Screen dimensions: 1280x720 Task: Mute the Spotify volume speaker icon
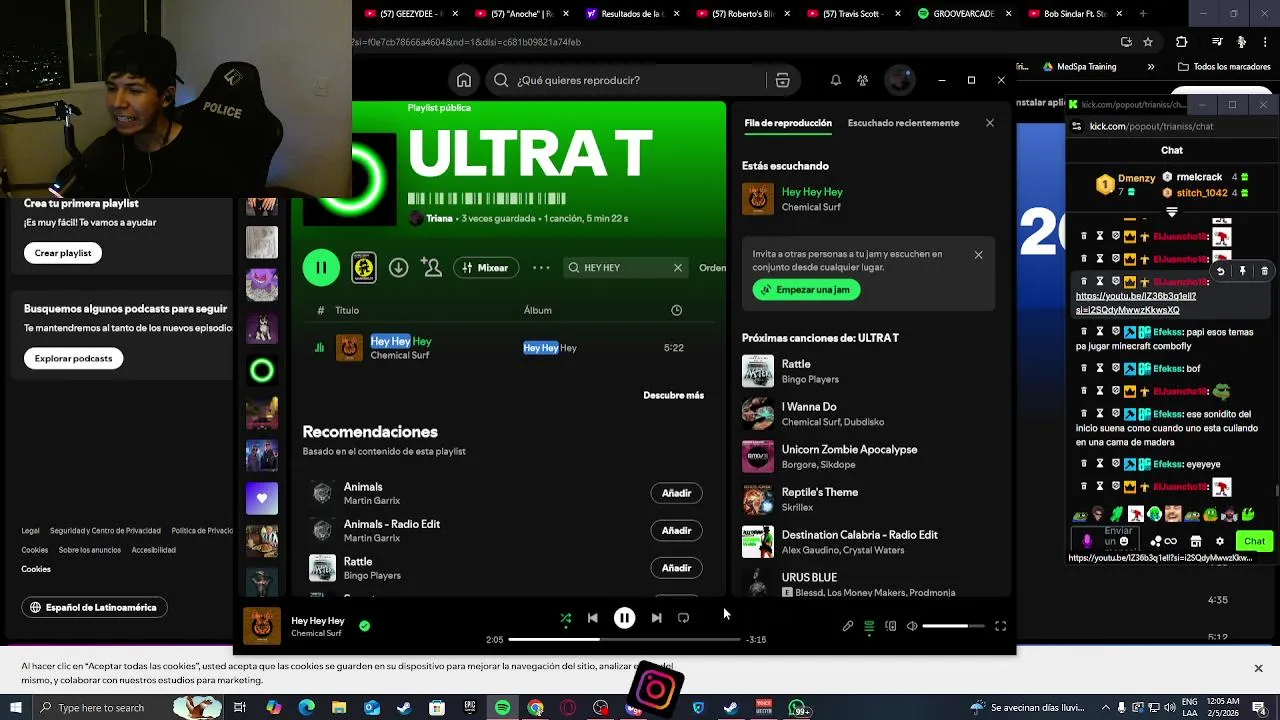(x=912, y=626)
